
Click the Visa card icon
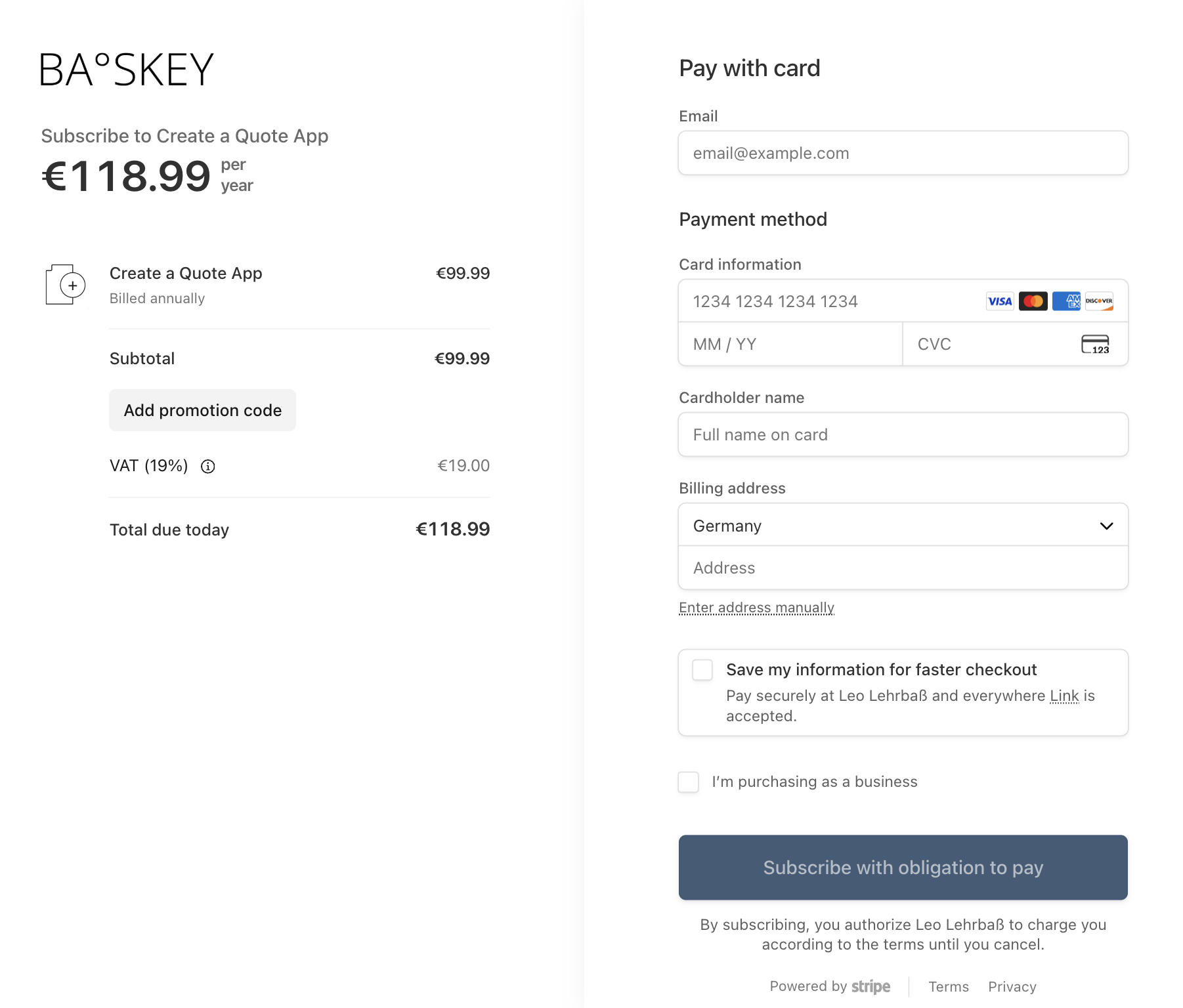(1000, 301)
